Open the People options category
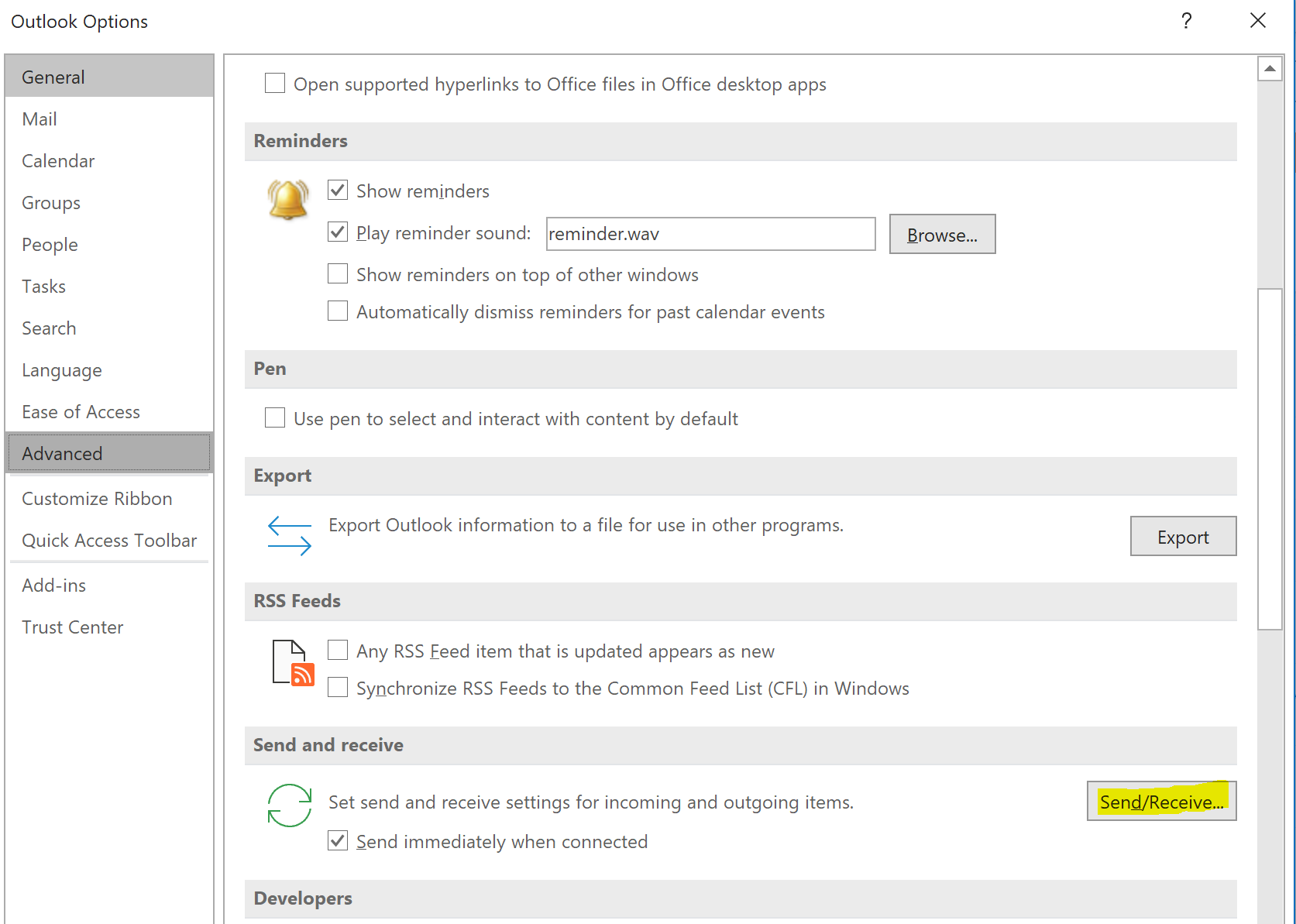The height and width of the screenshot is (924, 1296). 109,244
